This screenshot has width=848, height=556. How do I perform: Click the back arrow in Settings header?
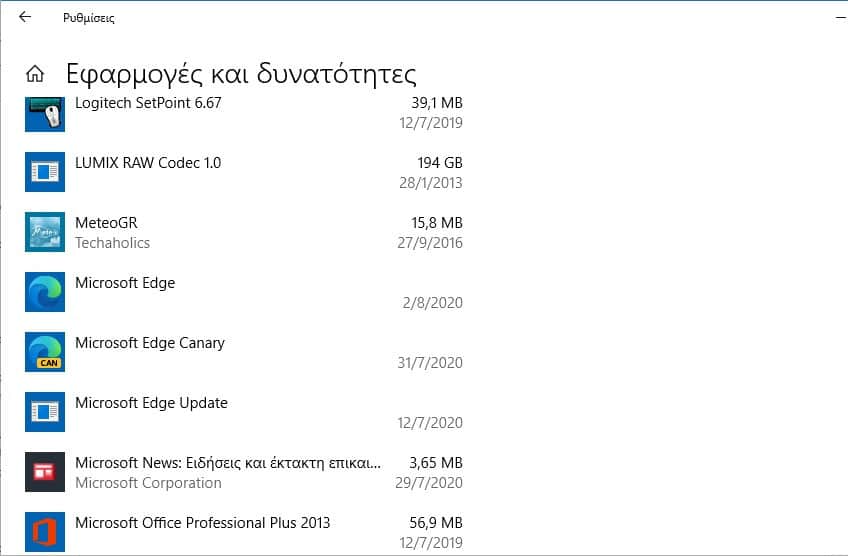pyautogui.click(x=25, y=17)
